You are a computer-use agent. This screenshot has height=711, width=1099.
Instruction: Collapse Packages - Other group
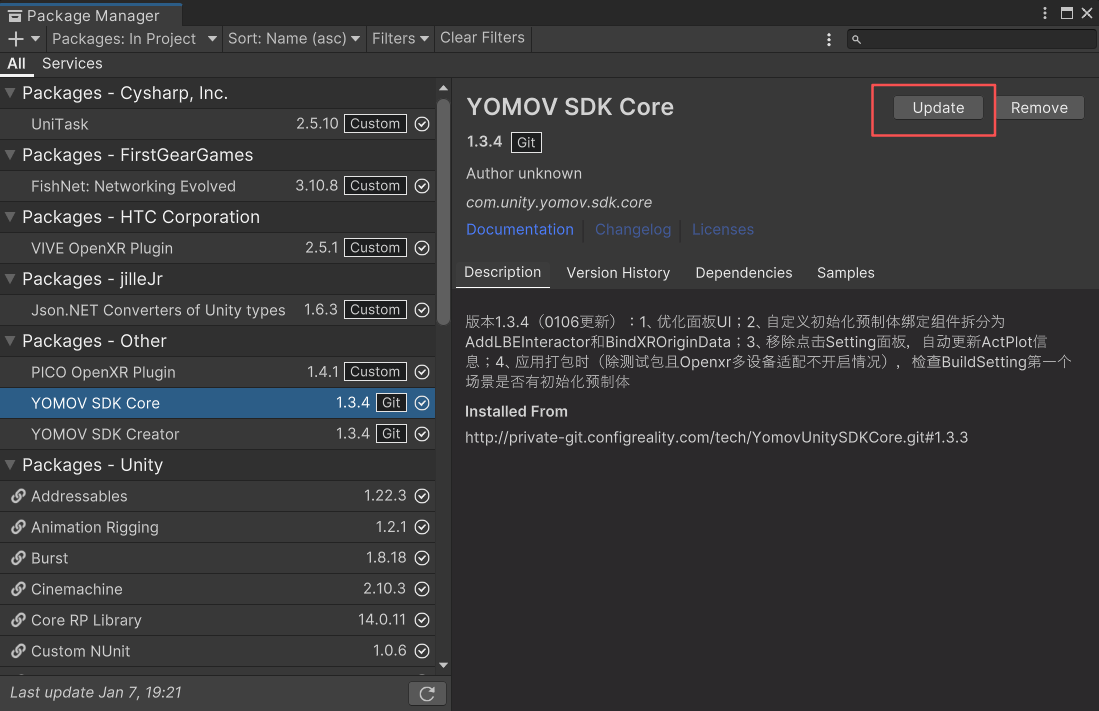pos(10,341)
